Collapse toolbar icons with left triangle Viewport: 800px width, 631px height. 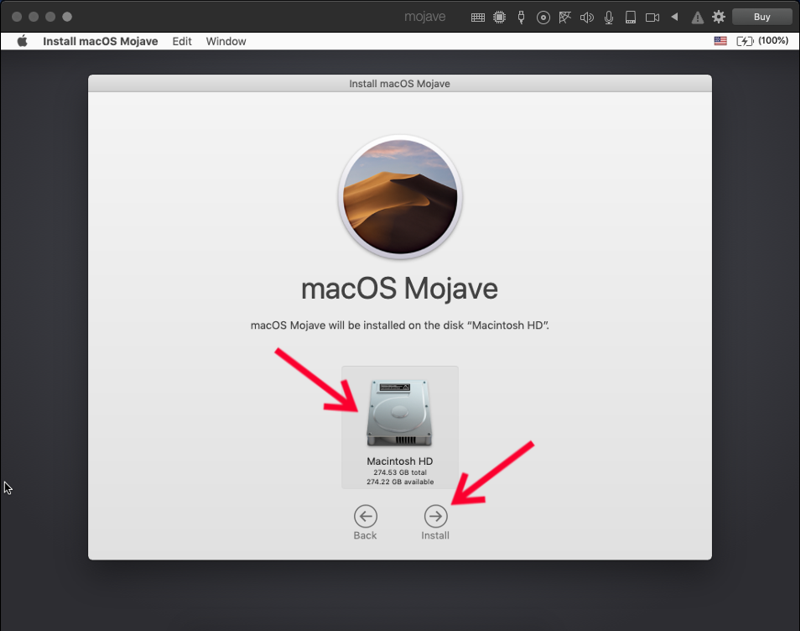[674, 17]
